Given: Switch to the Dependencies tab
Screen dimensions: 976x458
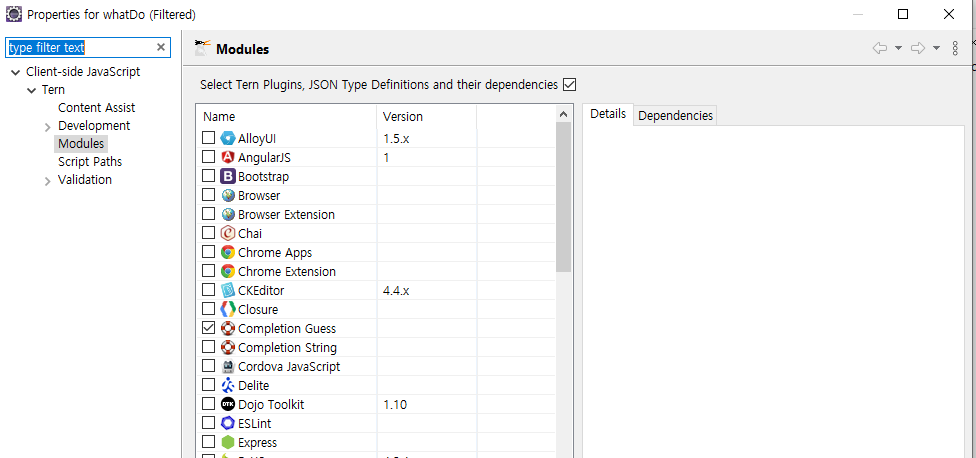Looking at the screenshot, I should [675, 115].
